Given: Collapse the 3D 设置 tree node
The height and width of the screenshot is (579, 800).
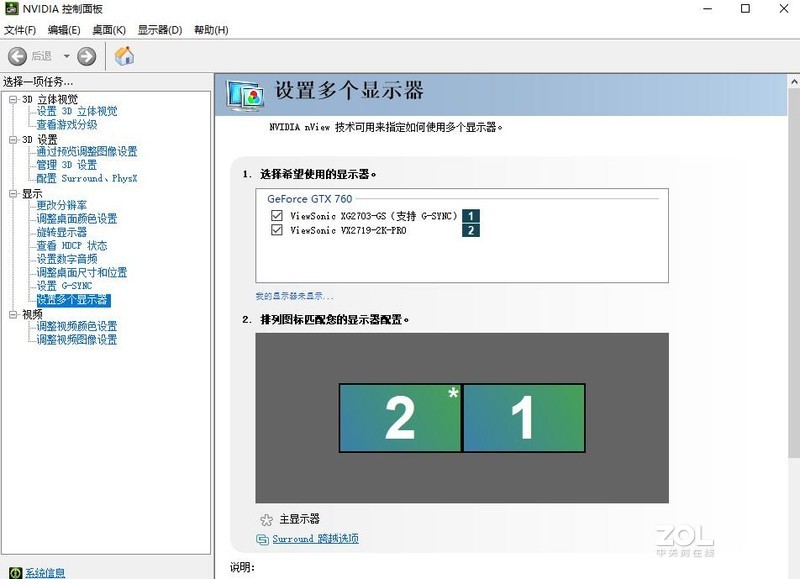Looking at the screenshot, I should point(14,140).
